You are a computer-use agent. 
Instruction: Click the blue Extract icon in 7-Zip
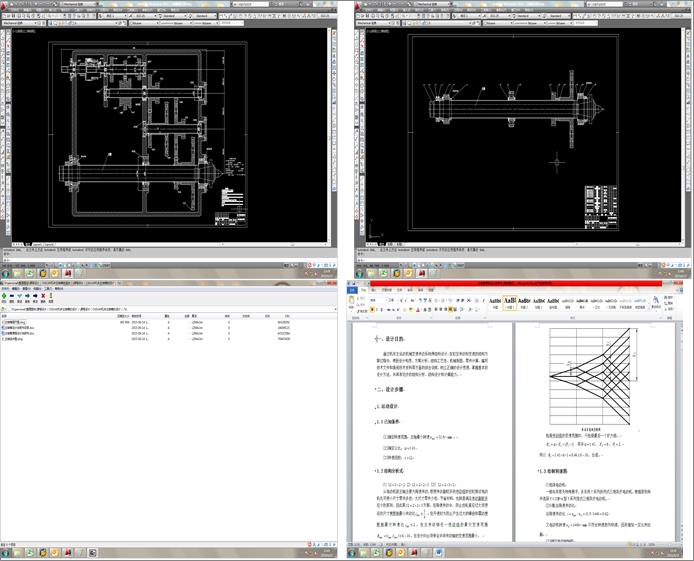(14, 296)
